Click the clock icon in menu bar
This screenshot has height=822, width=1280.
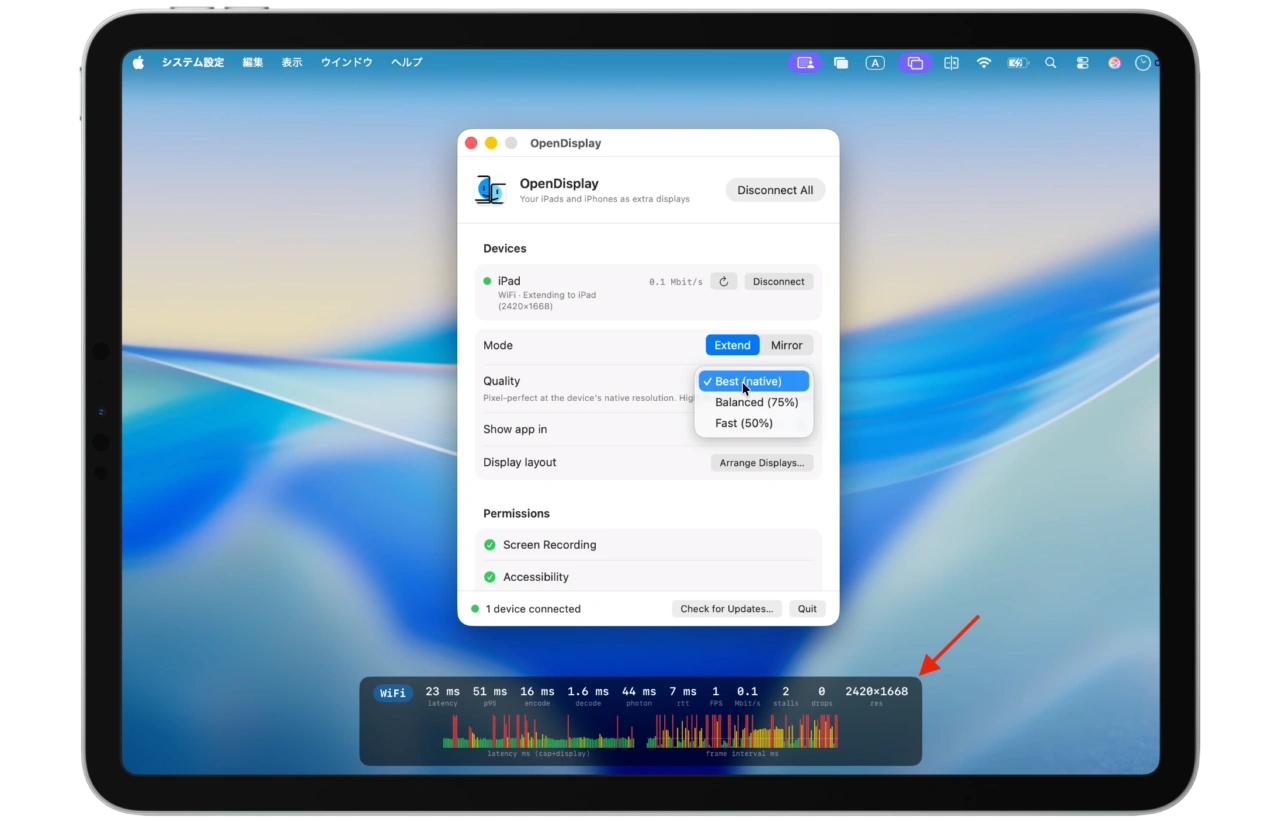click(1143, 62)
